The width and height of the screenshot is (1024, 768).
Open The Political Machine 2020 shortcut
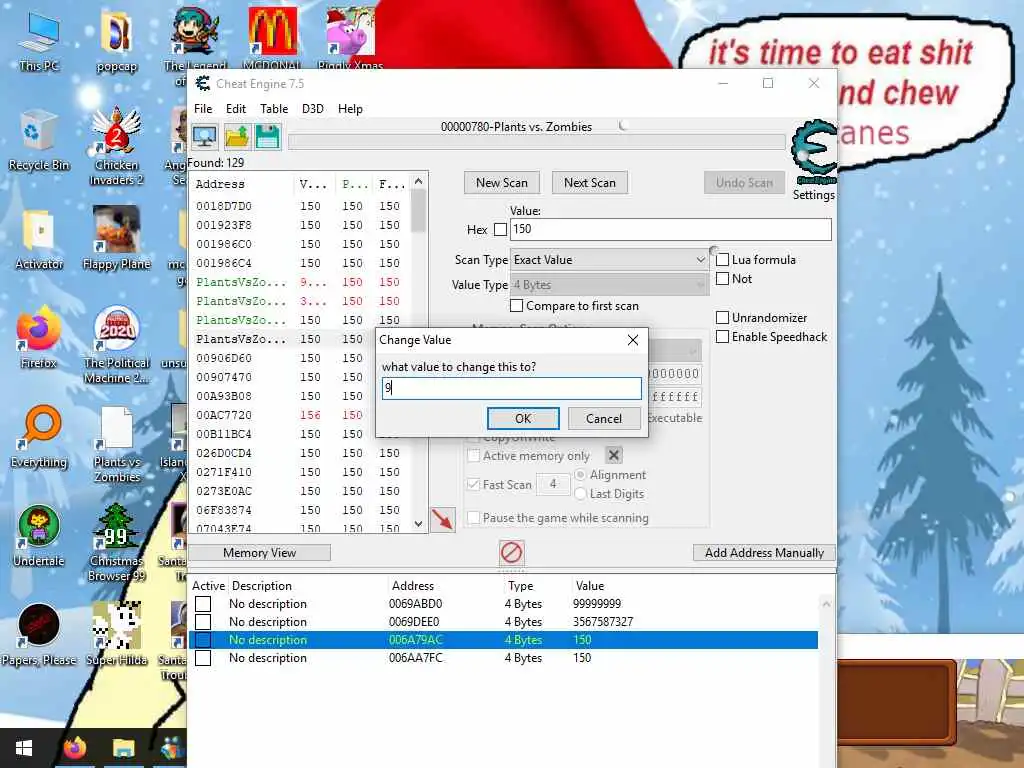click(117, 345)
